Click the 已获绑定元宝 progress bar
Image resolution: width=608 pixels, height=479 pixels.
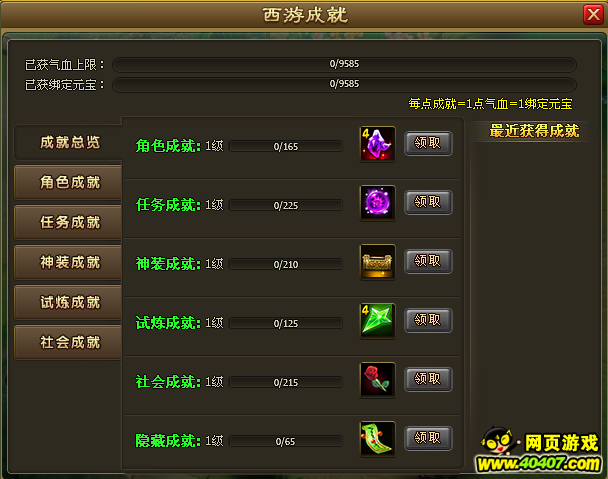(344, 84)
